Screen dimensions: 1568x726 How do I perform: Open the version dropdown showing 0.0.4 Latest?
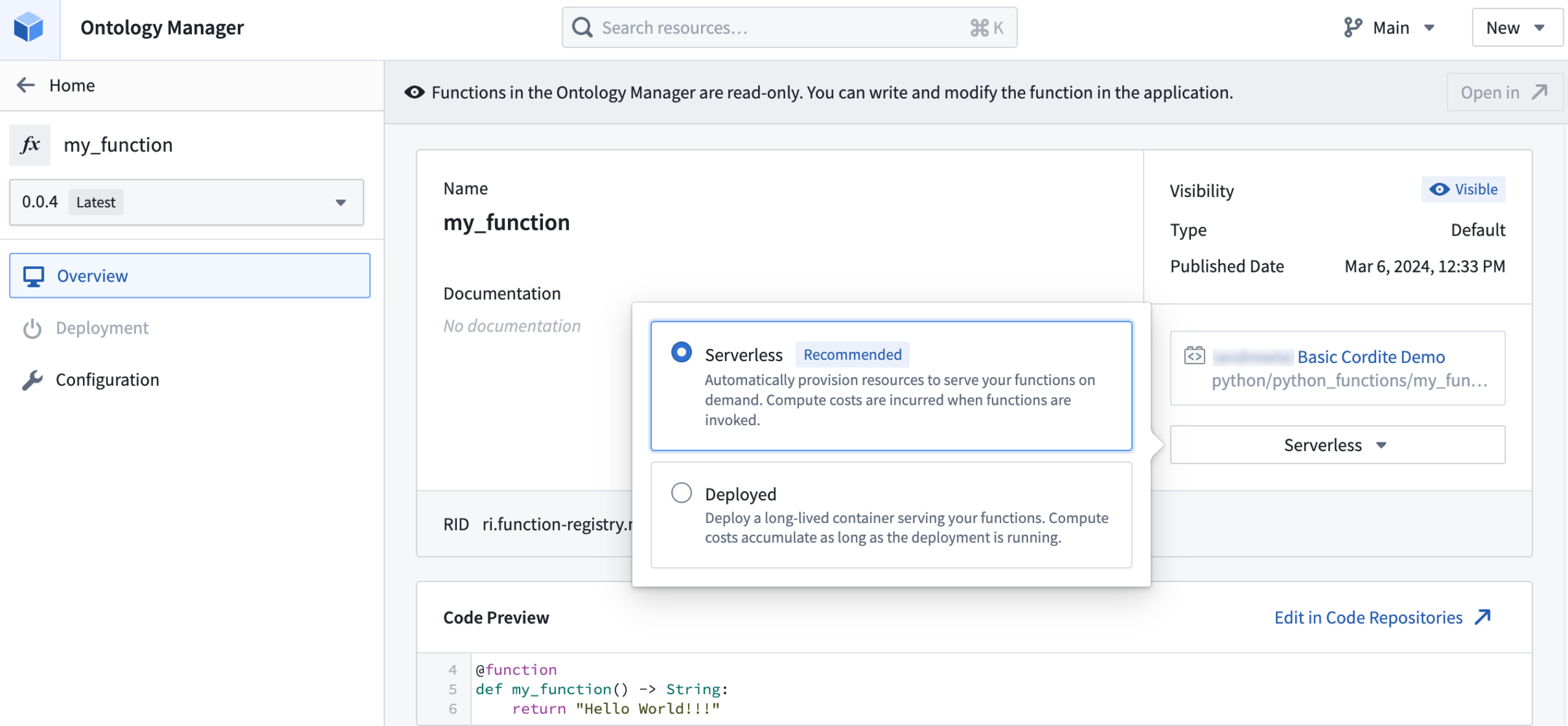[x=186, y=202]
